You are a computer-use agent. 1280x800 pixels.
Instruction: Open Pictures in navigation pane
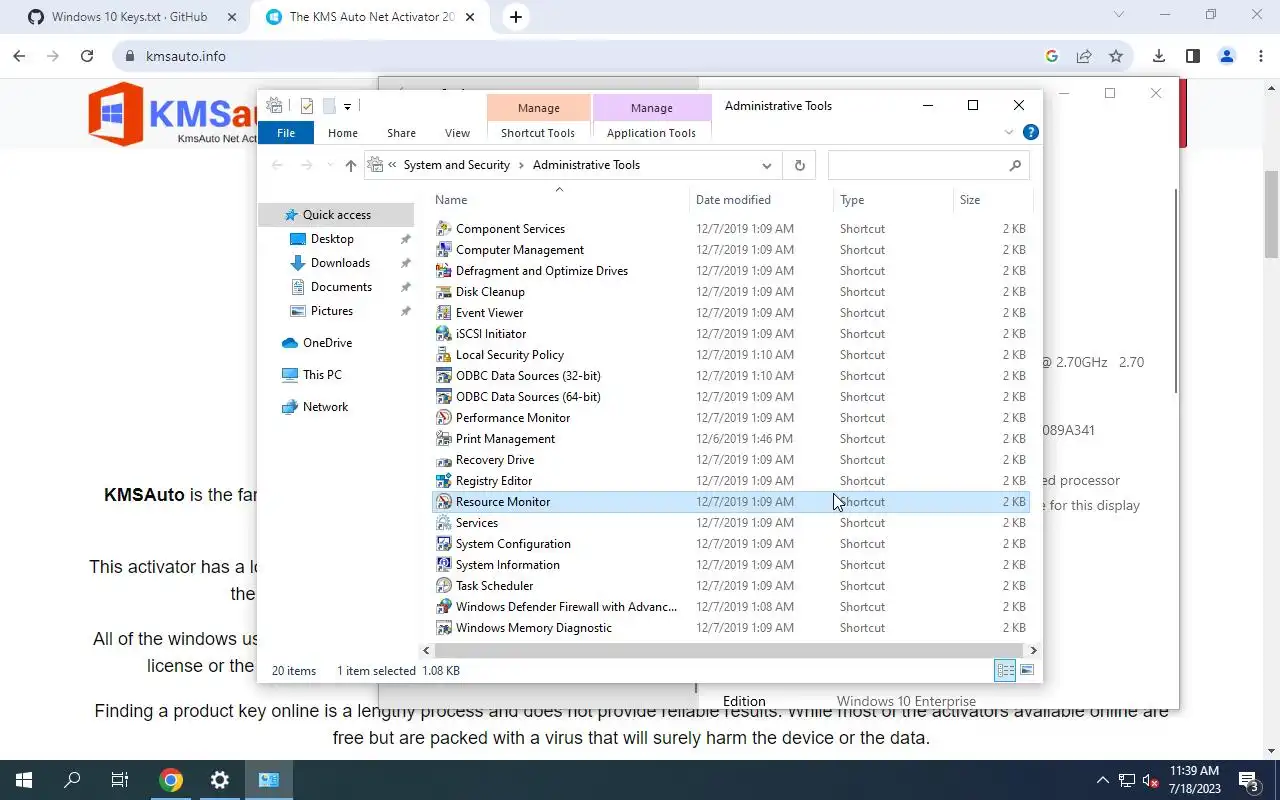click(331, 311)
